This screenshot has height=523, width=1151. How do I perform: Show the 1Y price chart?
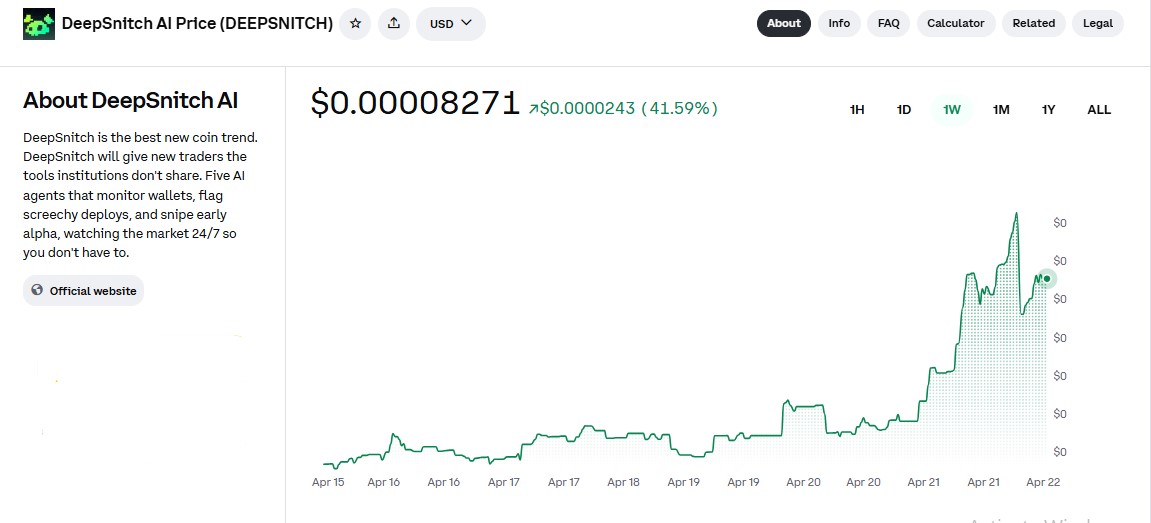pyautogui.click(x=1048, y=110)
